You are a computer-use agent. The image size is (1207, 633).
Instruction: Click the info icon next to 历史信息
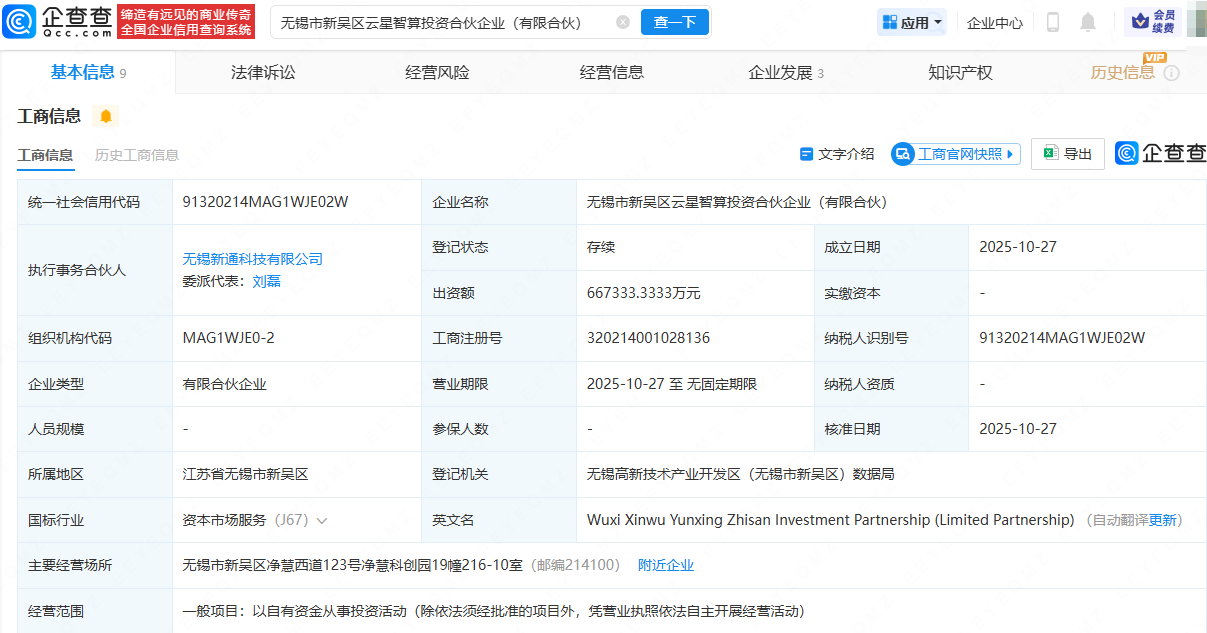(1171, 73)
